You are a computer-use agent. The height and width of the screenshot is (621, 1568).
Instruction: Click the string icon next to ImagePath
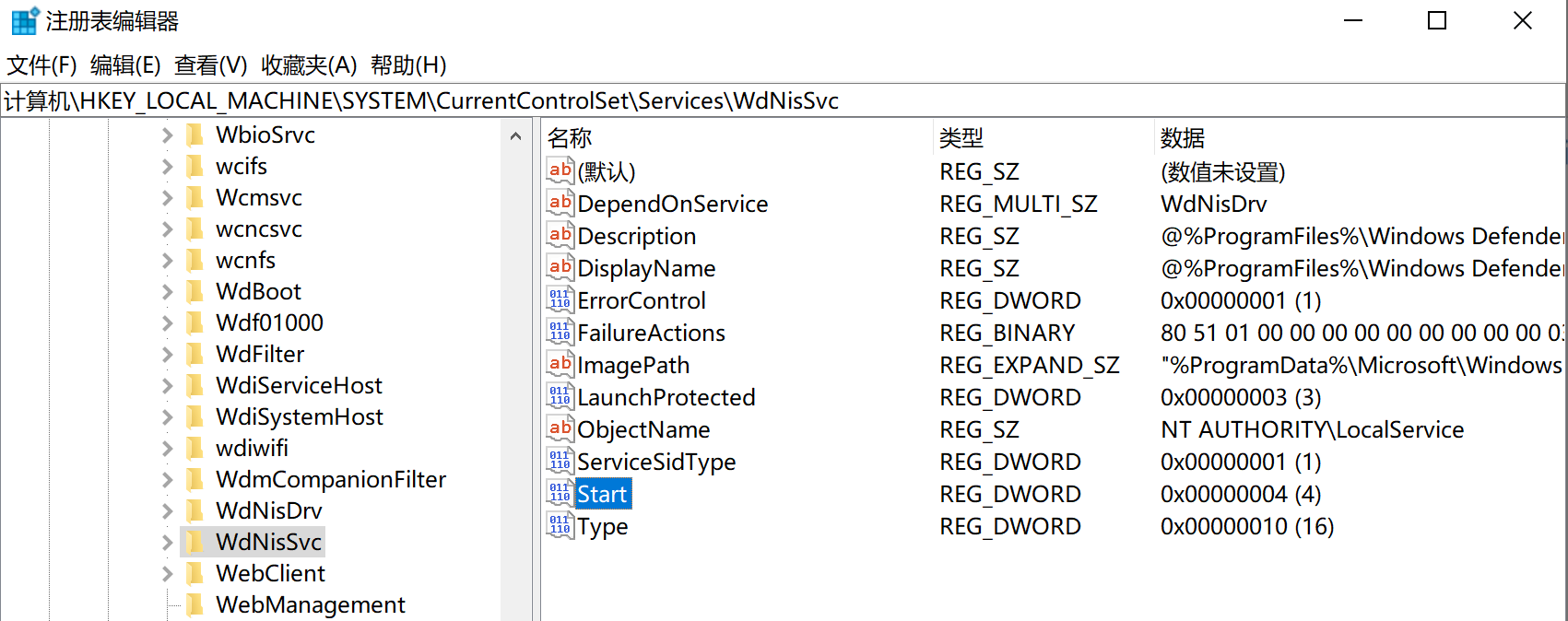[560, 365]
